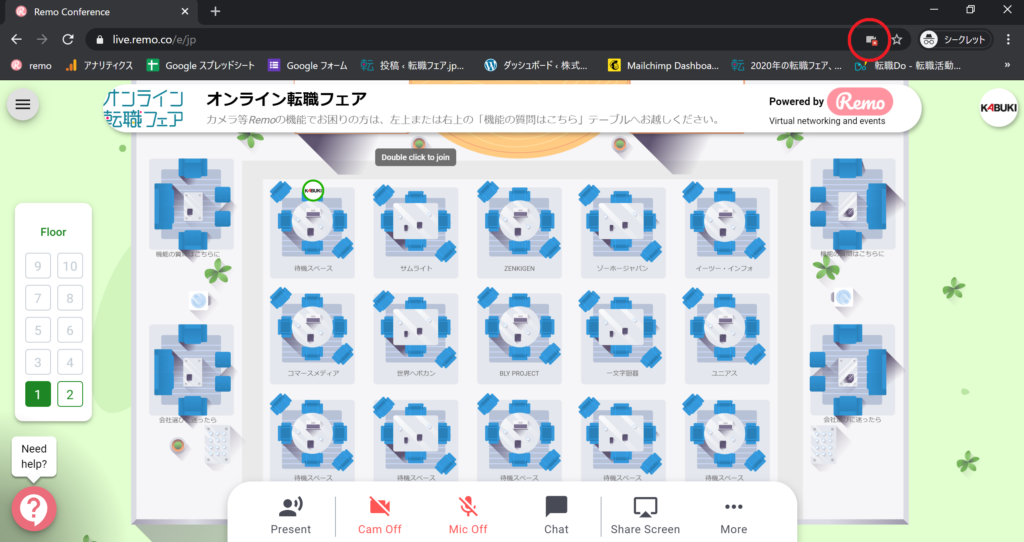The width and height of the screenshot is (1024, 542).
Task: Switch to Floor 5
Action: [x=38, y=330]
